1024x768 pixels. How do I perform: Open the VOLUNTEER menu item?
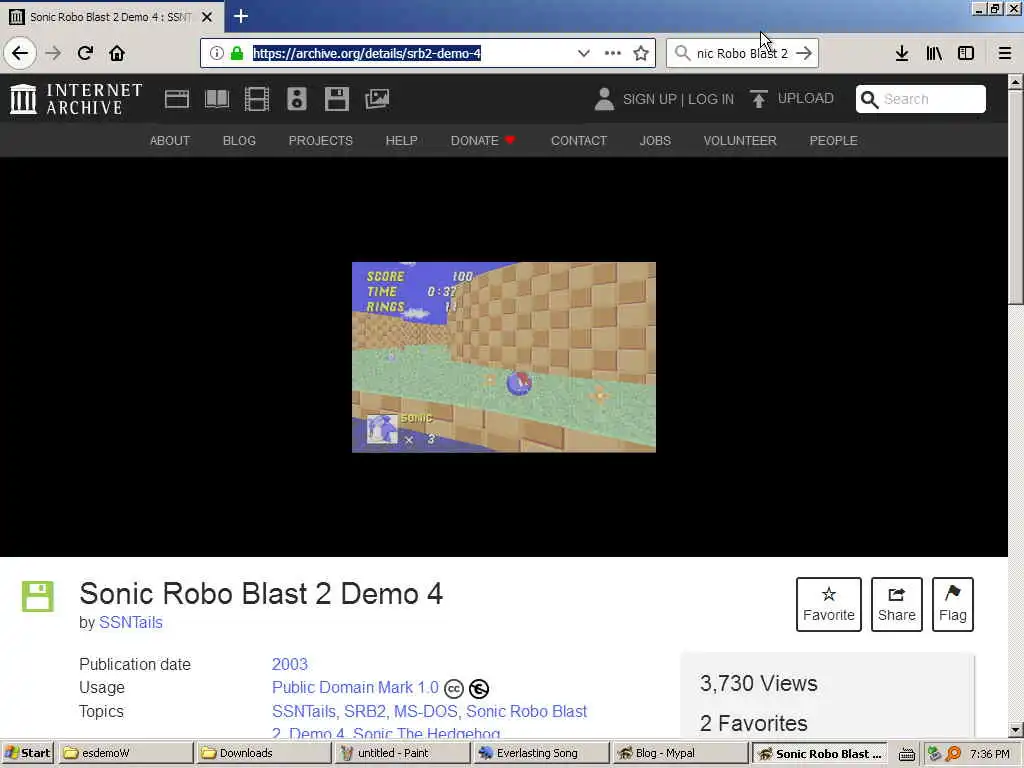coord(740,141)
